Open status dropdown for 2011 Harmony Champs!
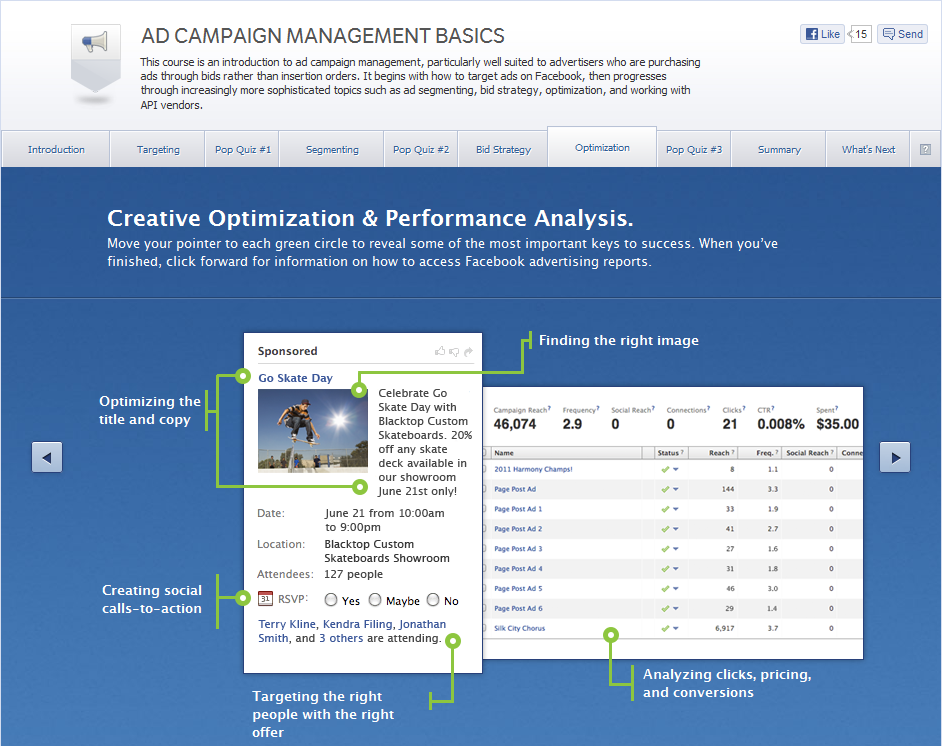 [676, 470]
